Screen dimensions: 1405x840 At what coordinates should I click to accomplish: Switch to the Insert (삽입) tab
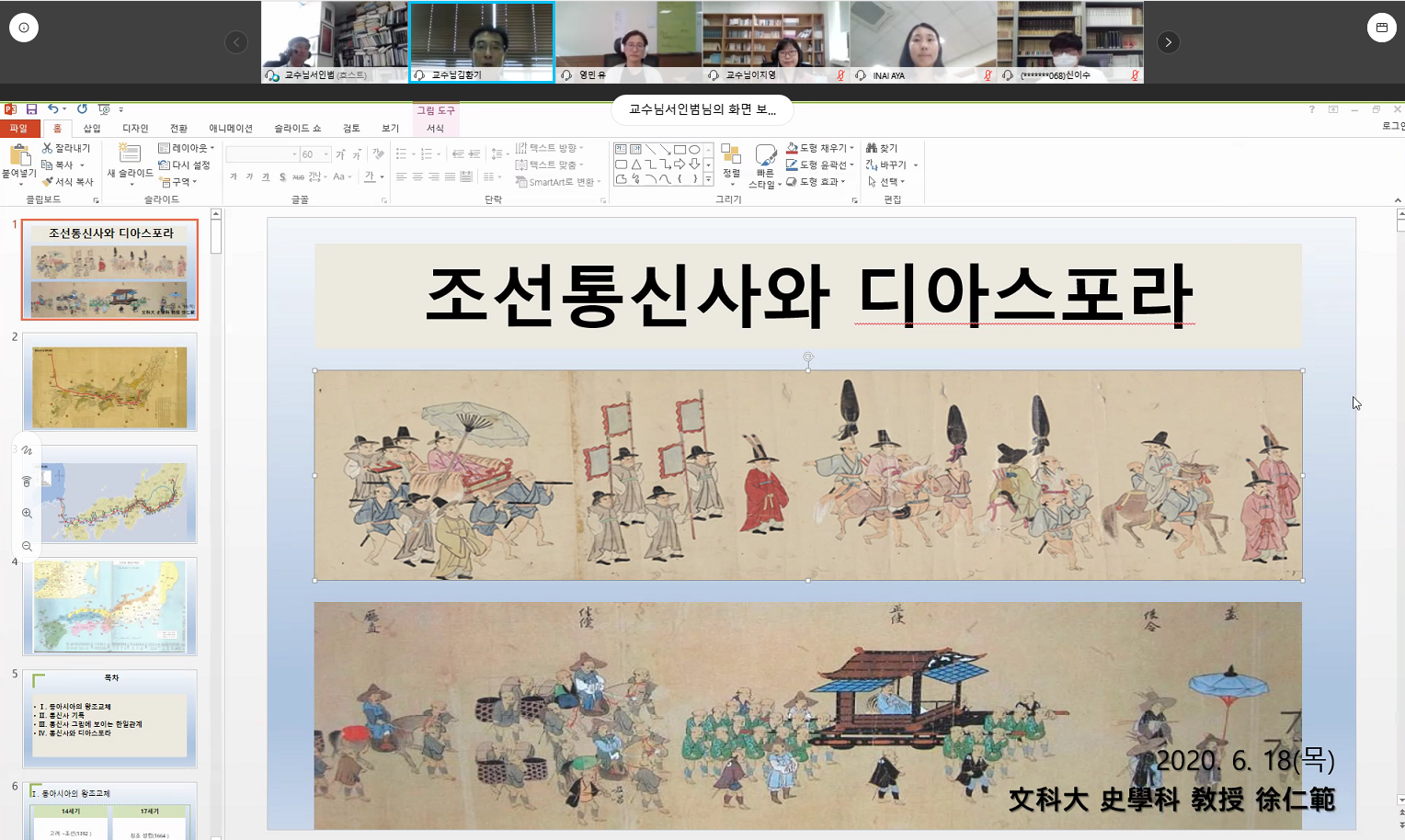[92, 128]
